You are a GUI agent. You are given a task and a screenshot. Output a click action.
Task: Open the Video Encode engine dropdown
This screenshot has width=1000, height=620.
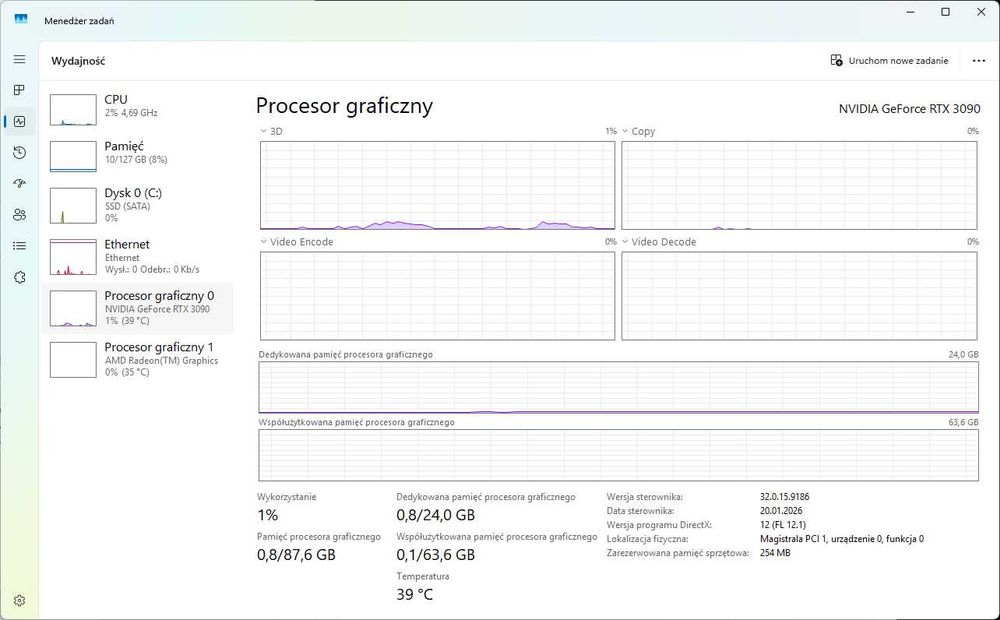pos(297,242)
